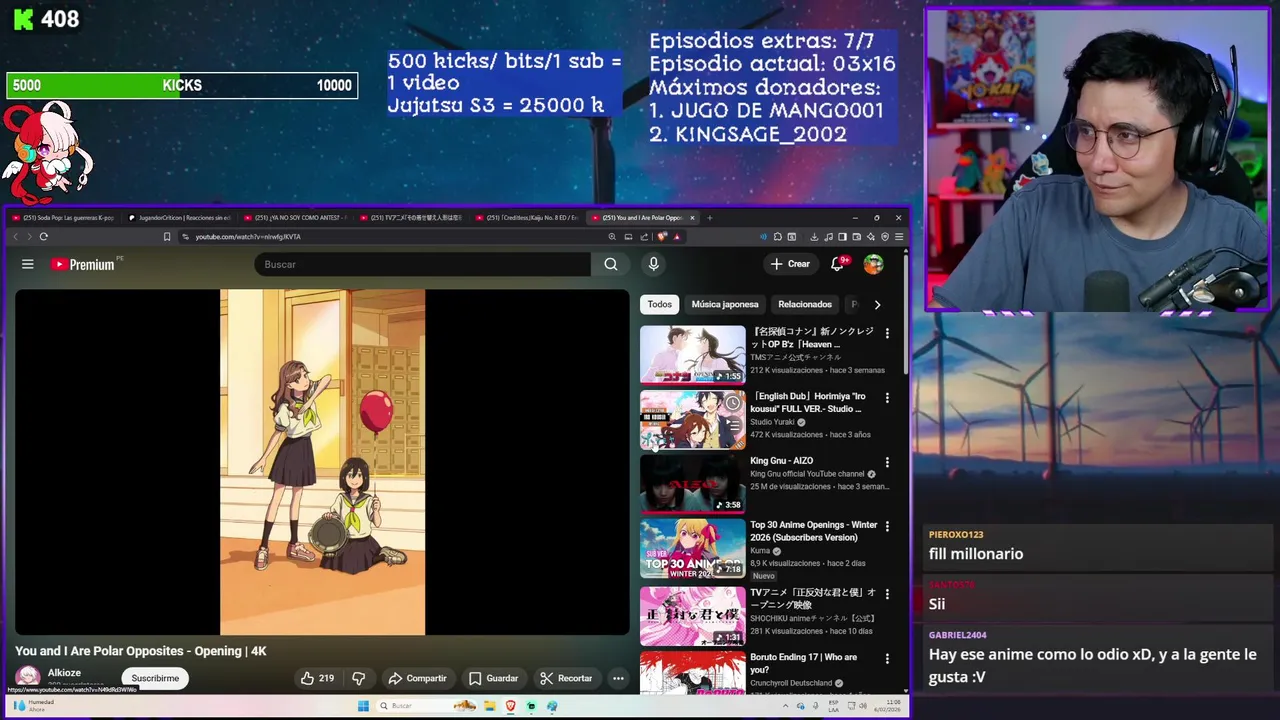Open the YouTube account avatar menu

(874, 264)
